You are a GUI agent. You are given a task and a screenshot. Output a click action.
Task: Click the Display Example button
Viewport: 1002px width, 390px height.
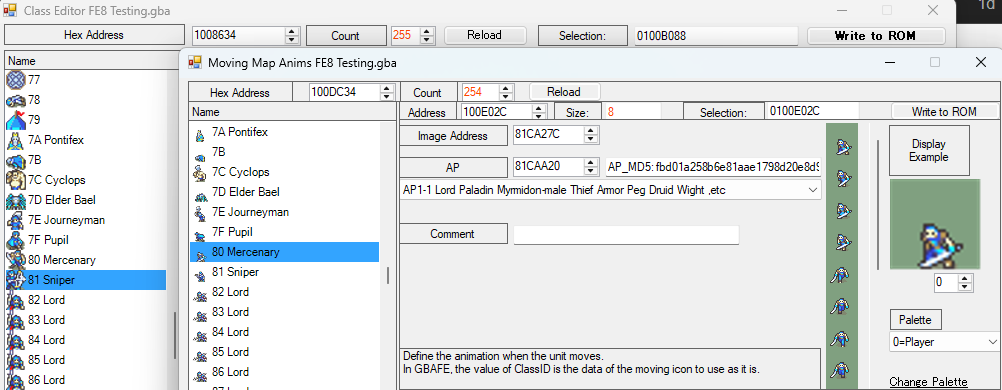tap(929, 150)
